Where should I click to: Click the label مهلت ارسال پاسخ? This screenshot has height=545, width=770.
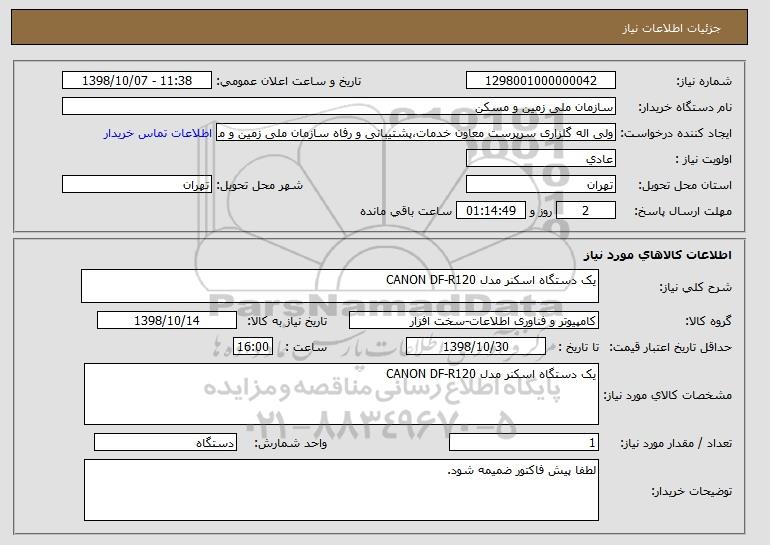pos(683,211)
